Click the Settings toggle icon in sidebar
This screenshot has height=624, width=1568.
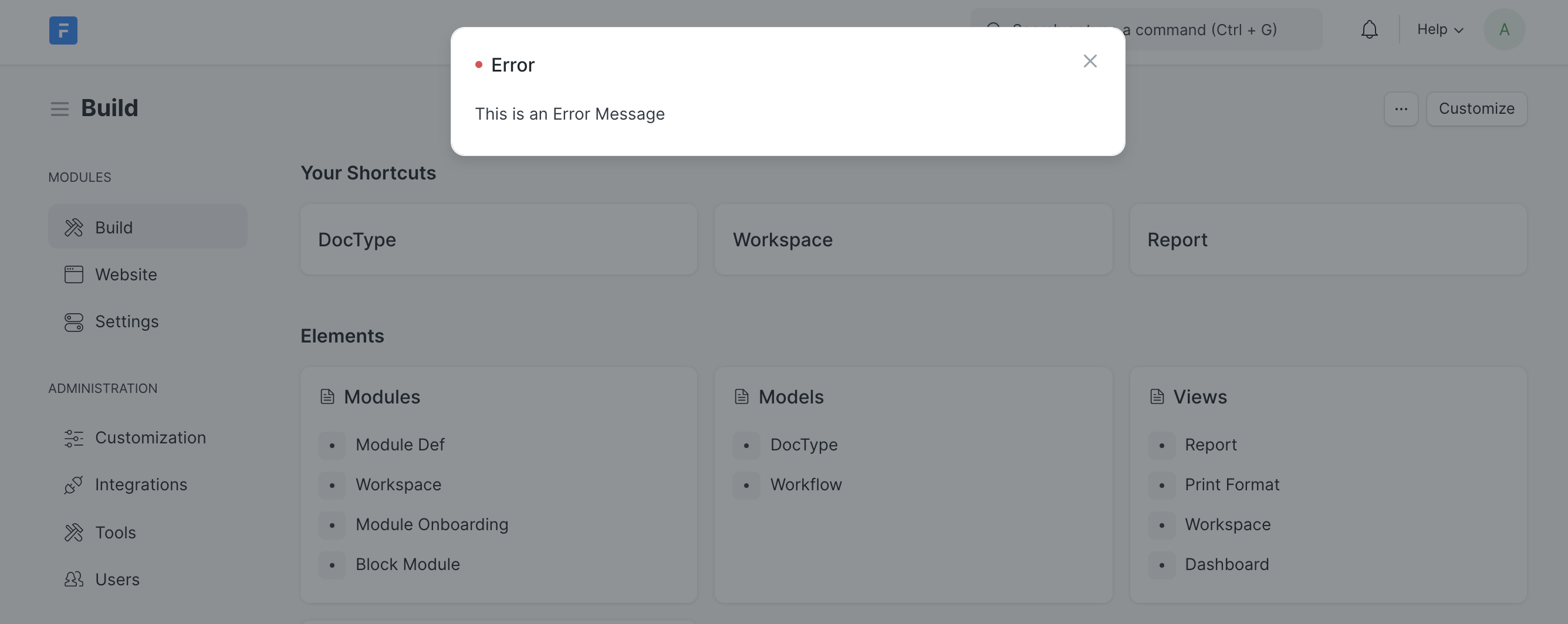coord(74,322)
